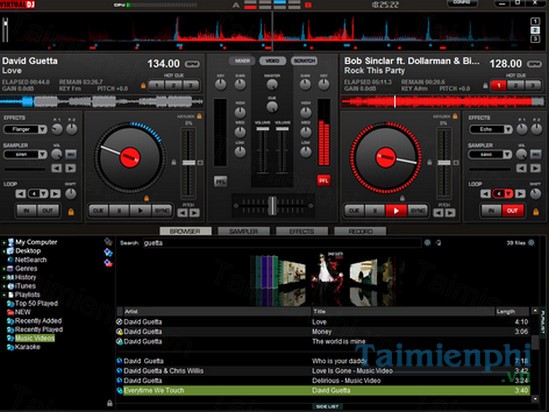This screenshot has width=549, height=412.
Task: Click the active play button on right deck
Action: tap(396, 211)
